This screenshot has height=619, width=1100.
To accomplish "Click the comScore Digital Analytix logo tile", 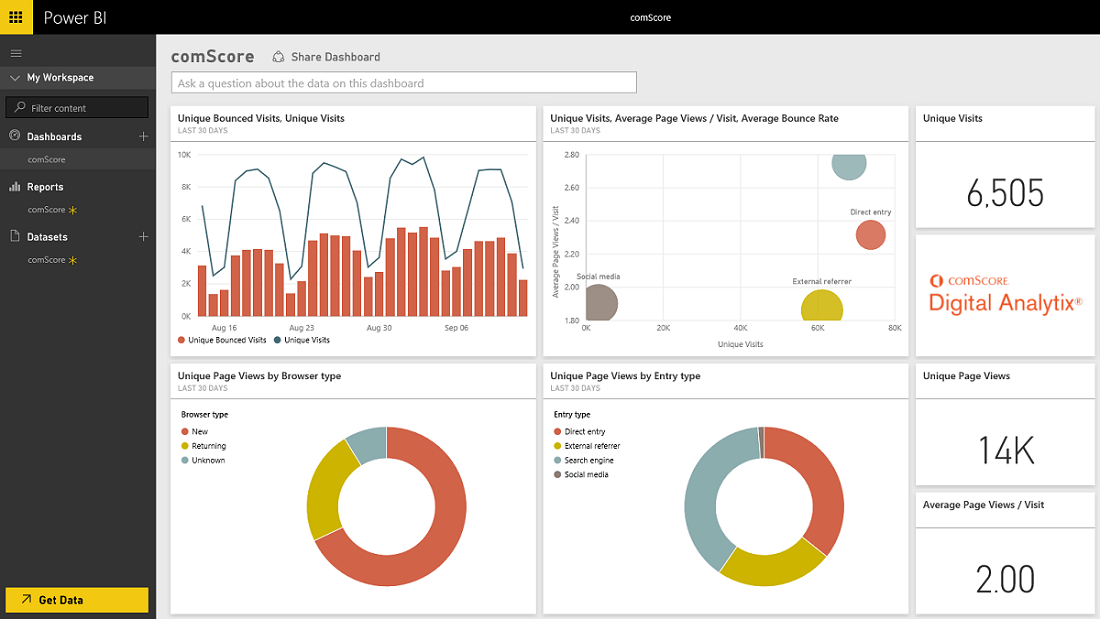I will (x=1005, y=295).
